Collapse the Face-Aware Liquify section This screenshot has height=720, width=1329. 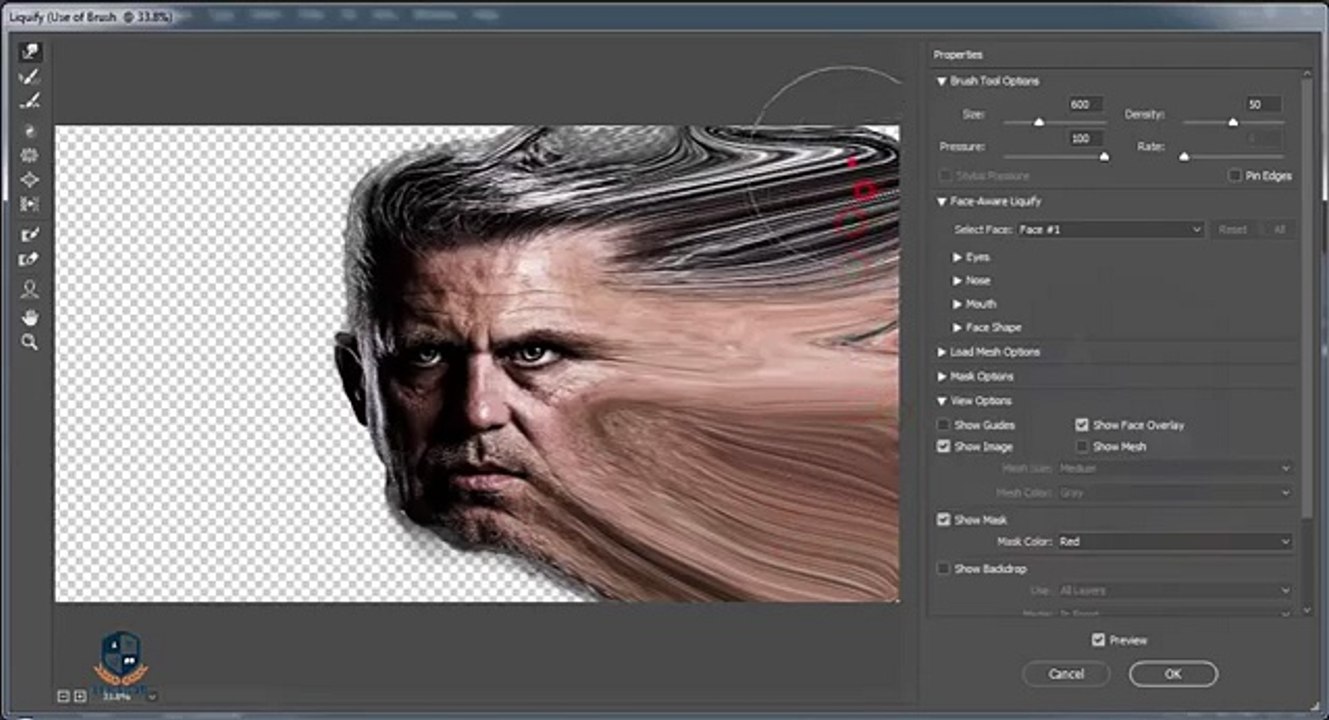tap(942, 201)
